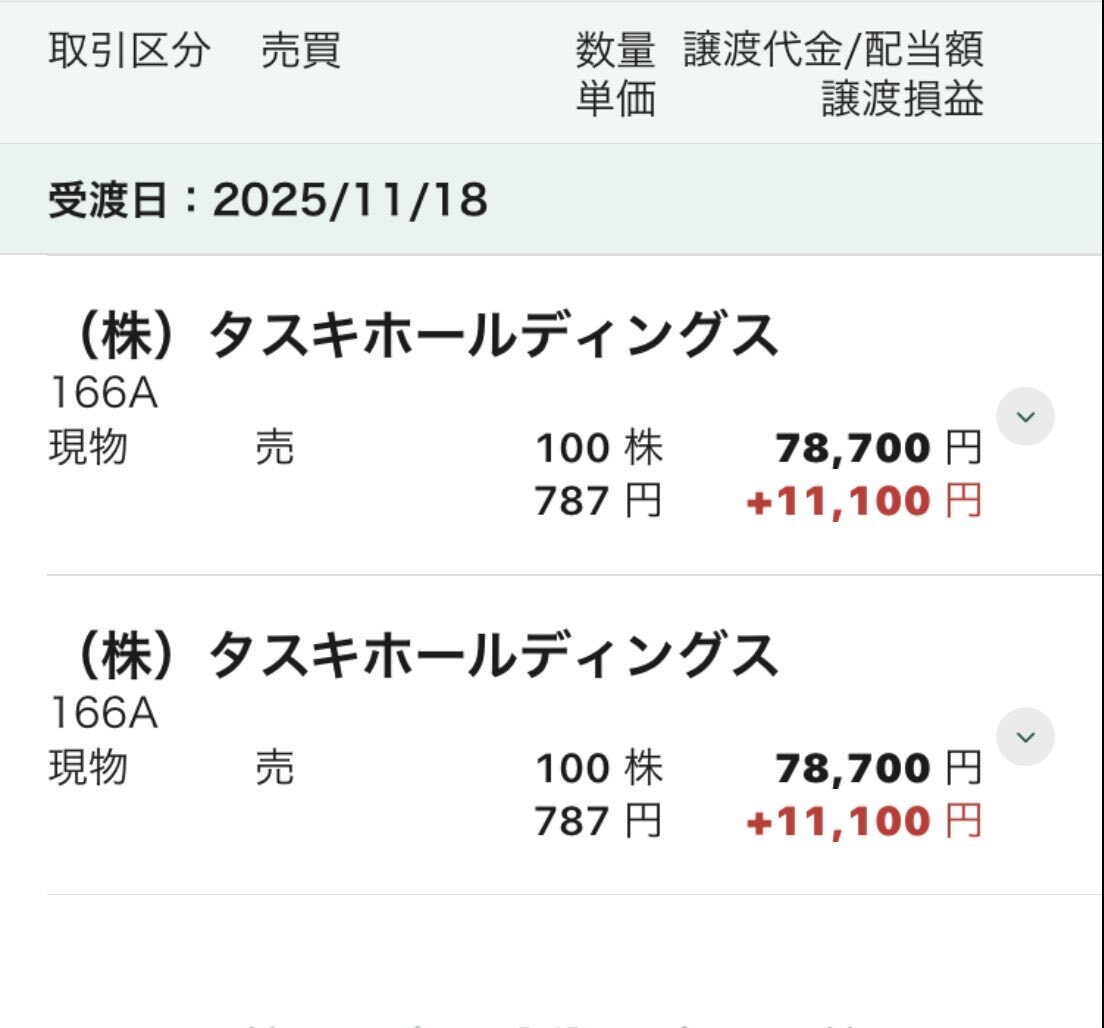The width and height of the screenshot is (1104, 1028).
Task: Click the 単価 column header
Action: [615, 99]
